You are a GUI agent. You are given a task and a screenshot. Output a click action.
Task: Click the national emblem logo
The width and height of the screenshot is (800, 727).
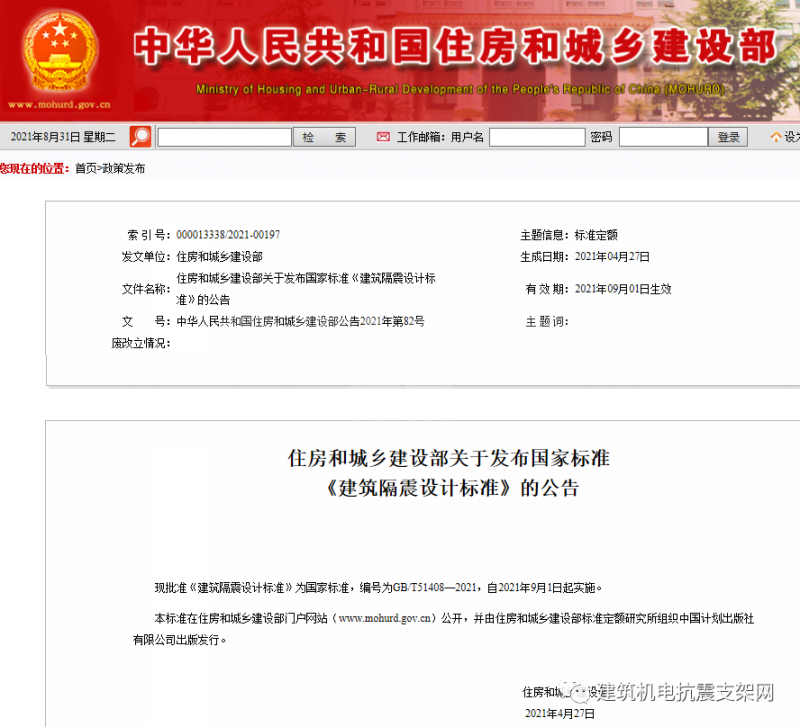(60, 51)
